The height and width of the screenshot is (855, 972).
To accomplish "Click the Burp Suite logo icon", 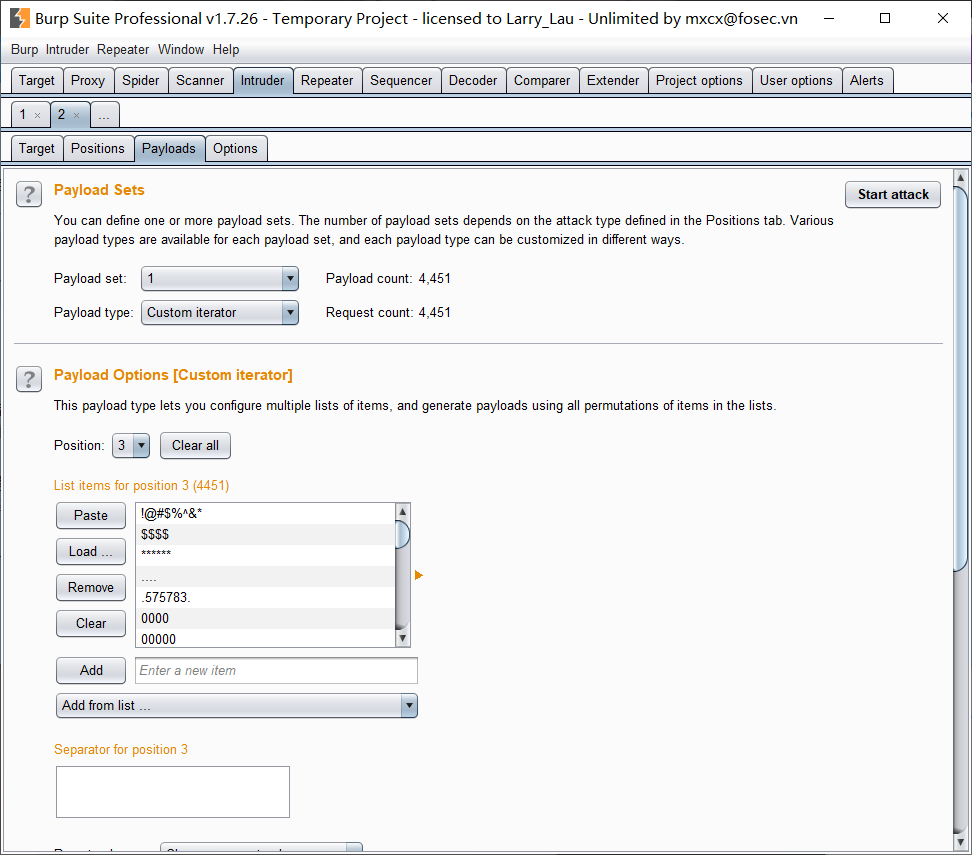I will point(20,19).
